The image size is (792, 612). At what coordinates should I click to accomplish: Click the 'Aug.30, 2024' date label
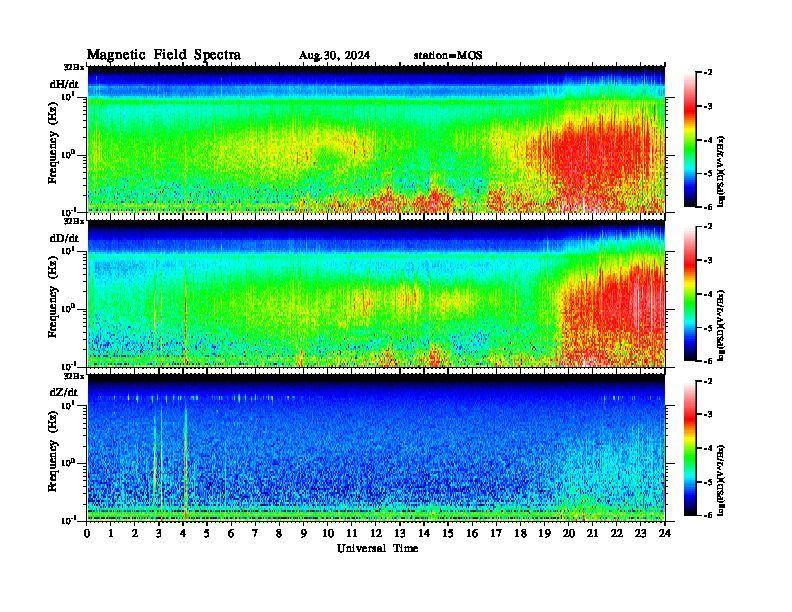click(x=334, y=55)
